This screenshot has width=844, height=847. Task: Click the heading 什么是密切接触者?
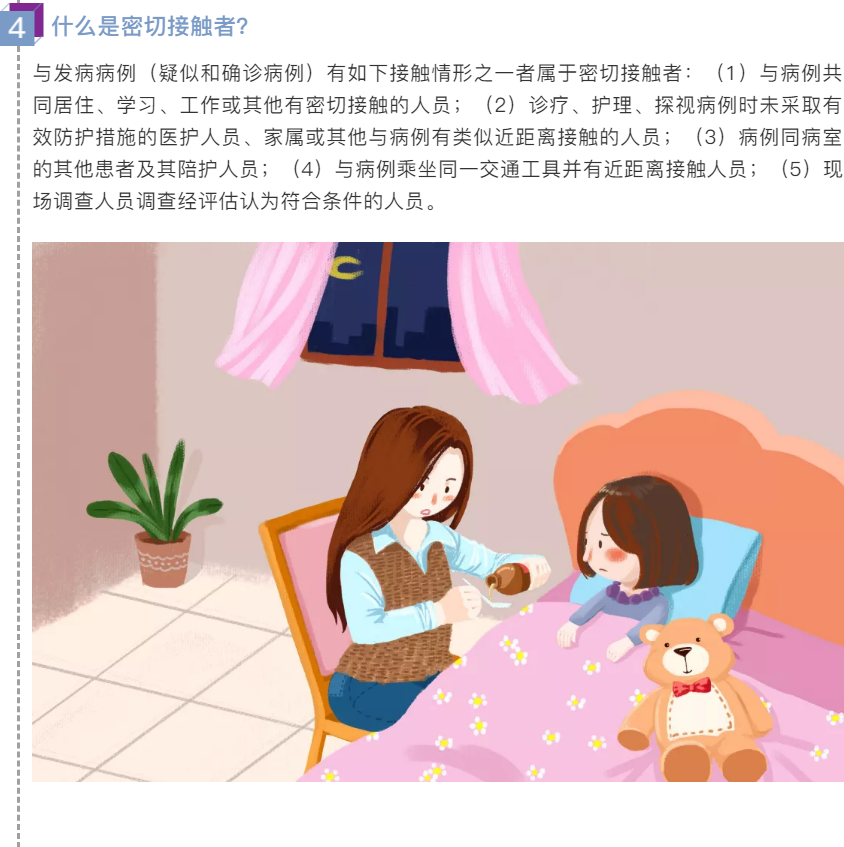(150, 26)
